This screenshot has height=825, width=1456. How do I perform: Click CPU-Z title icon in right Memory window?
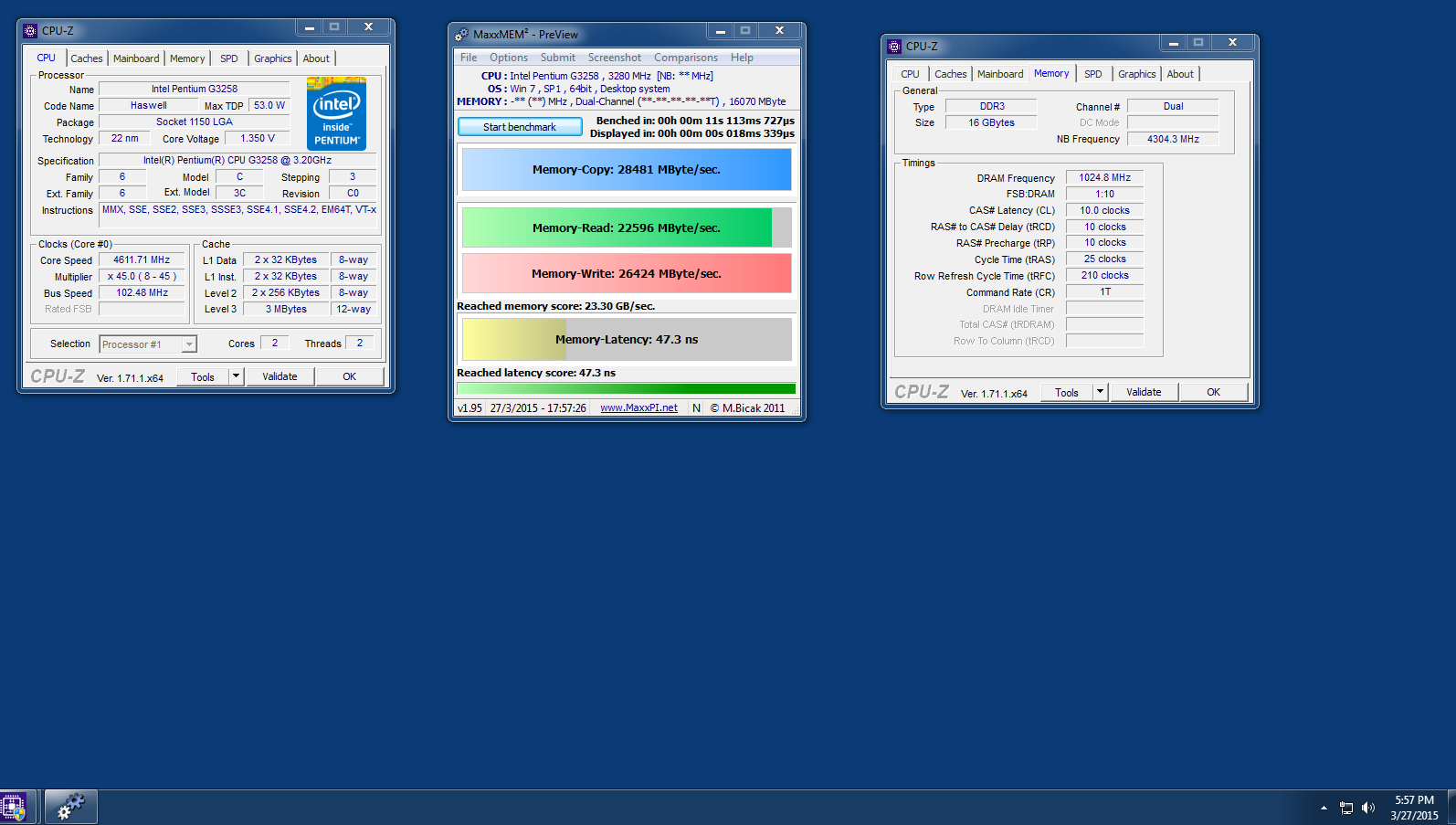tap(894, 46)
